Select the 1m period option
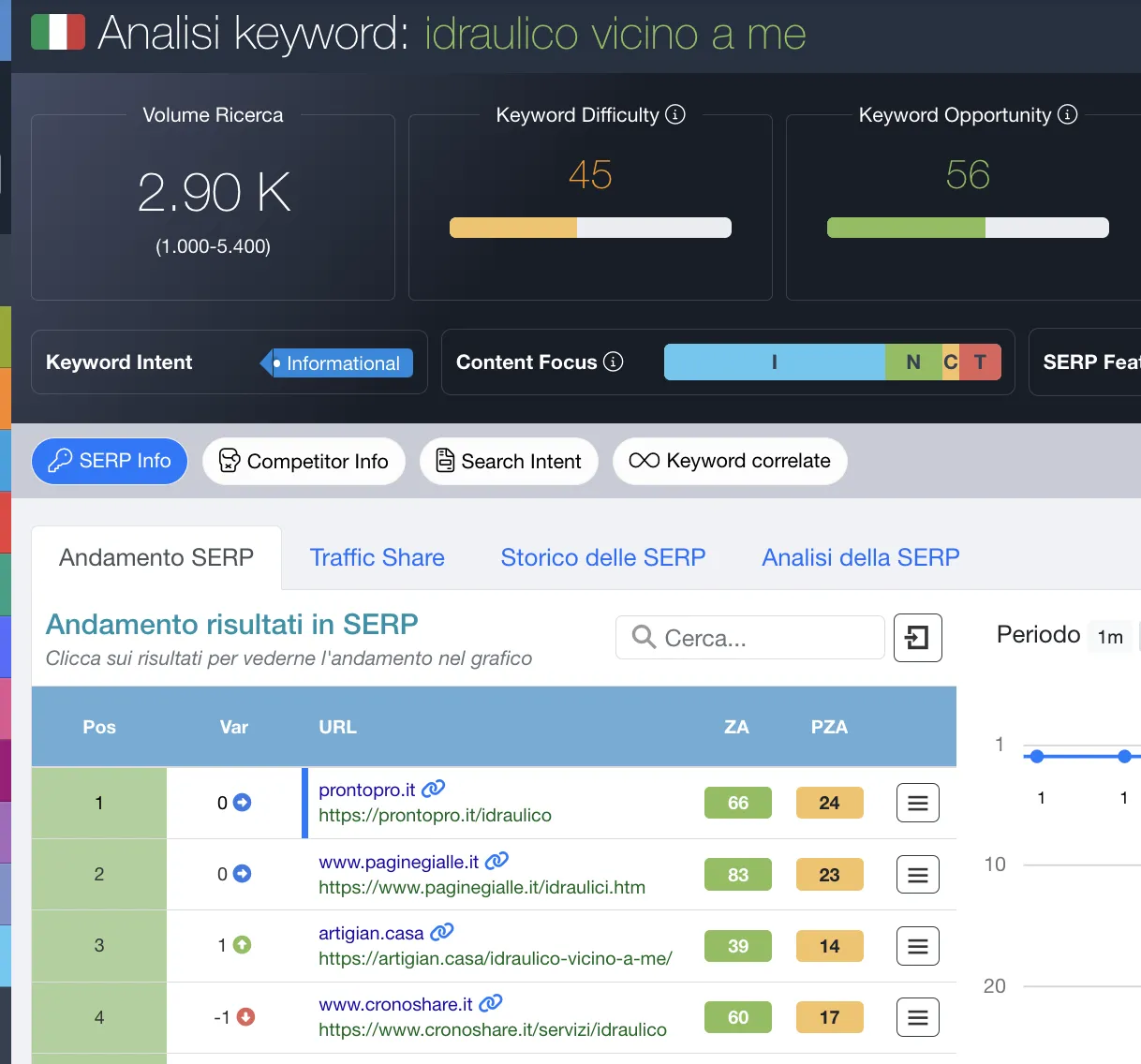The image size is (1141, 1064). coord(1110,637)
